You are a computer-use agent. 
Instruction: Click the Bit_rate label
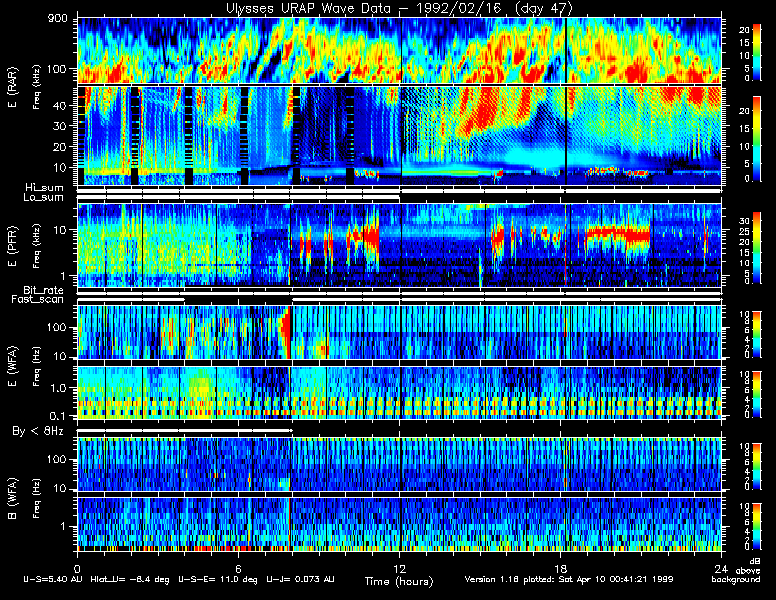44,290
